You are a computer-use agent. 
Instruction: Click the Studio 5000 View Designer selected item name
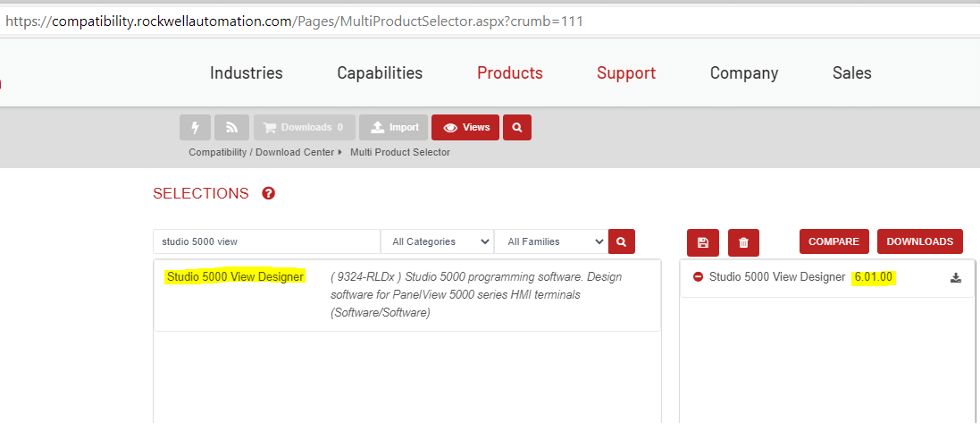pos(777,277)
